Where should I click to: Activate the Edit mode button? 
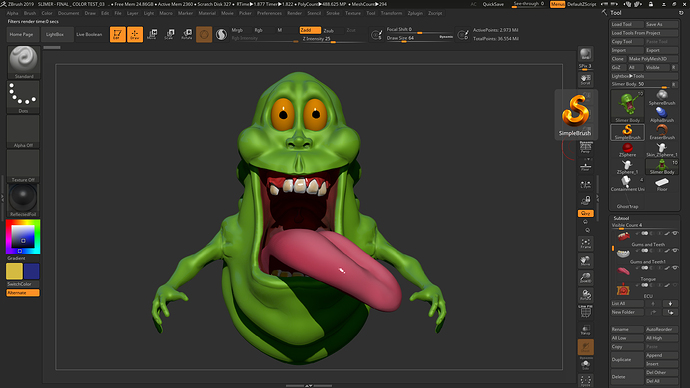[117, 34]
